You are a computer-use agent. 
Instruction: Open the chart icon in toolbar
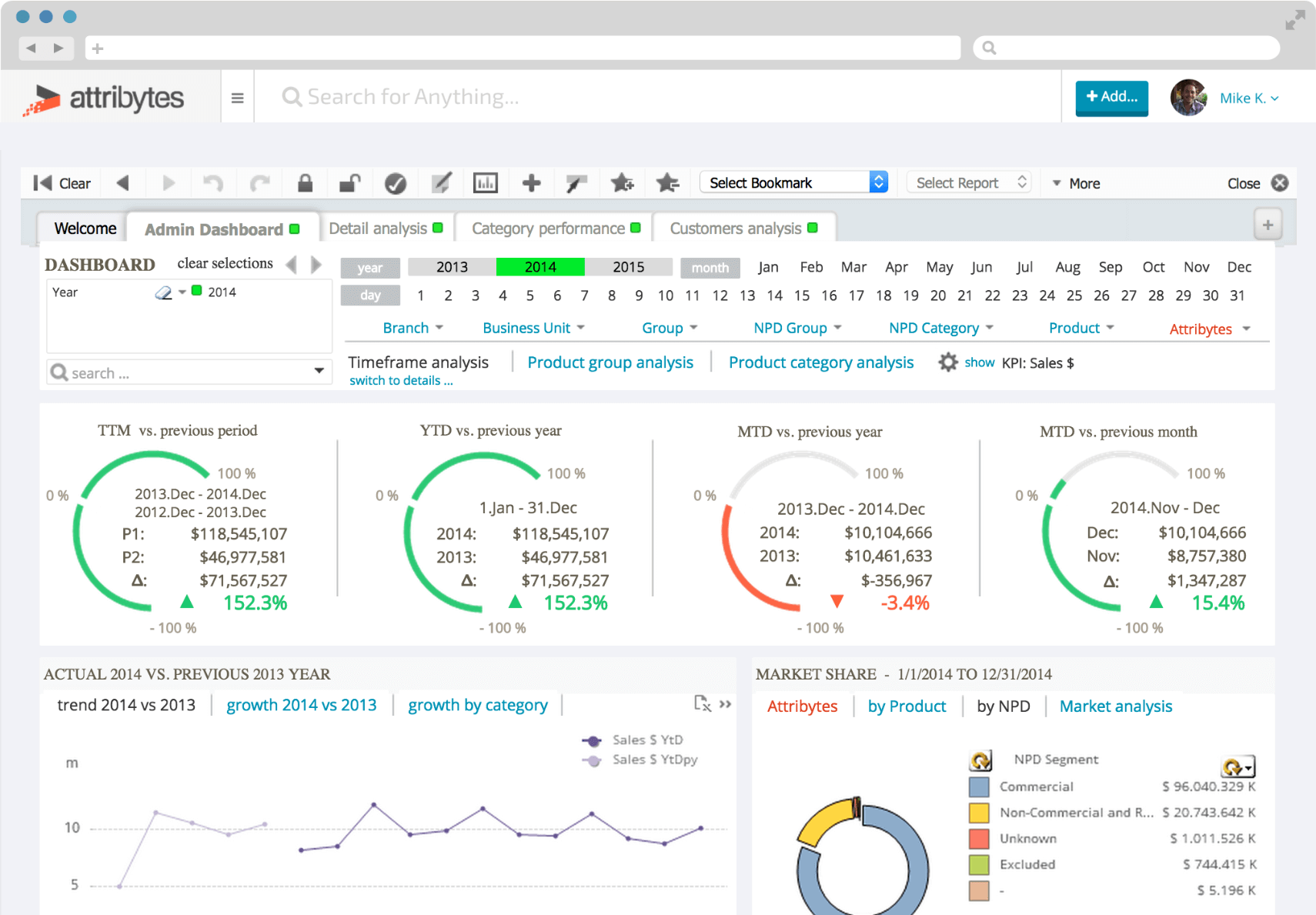[x=485, y=182]
